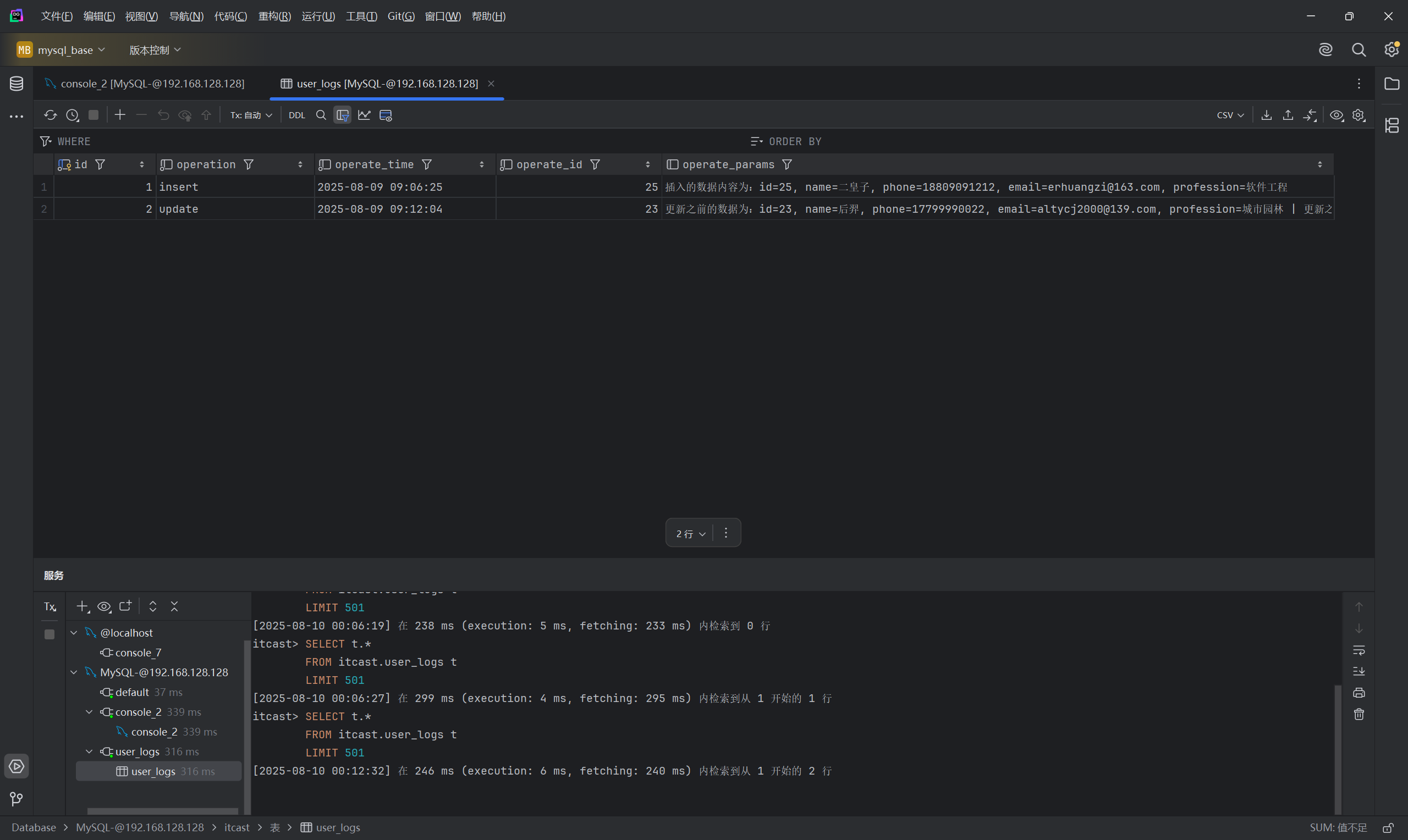The height and width of the screenshot is (840, 1408).
Task: Clear console output with trash icon
Action: click(1358, 714)
